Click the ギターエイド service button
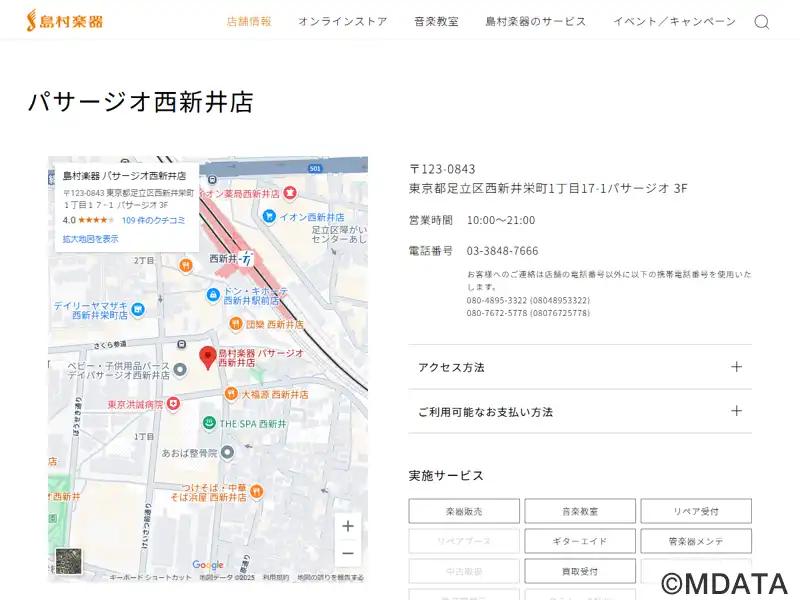 (x=580, y=541)
